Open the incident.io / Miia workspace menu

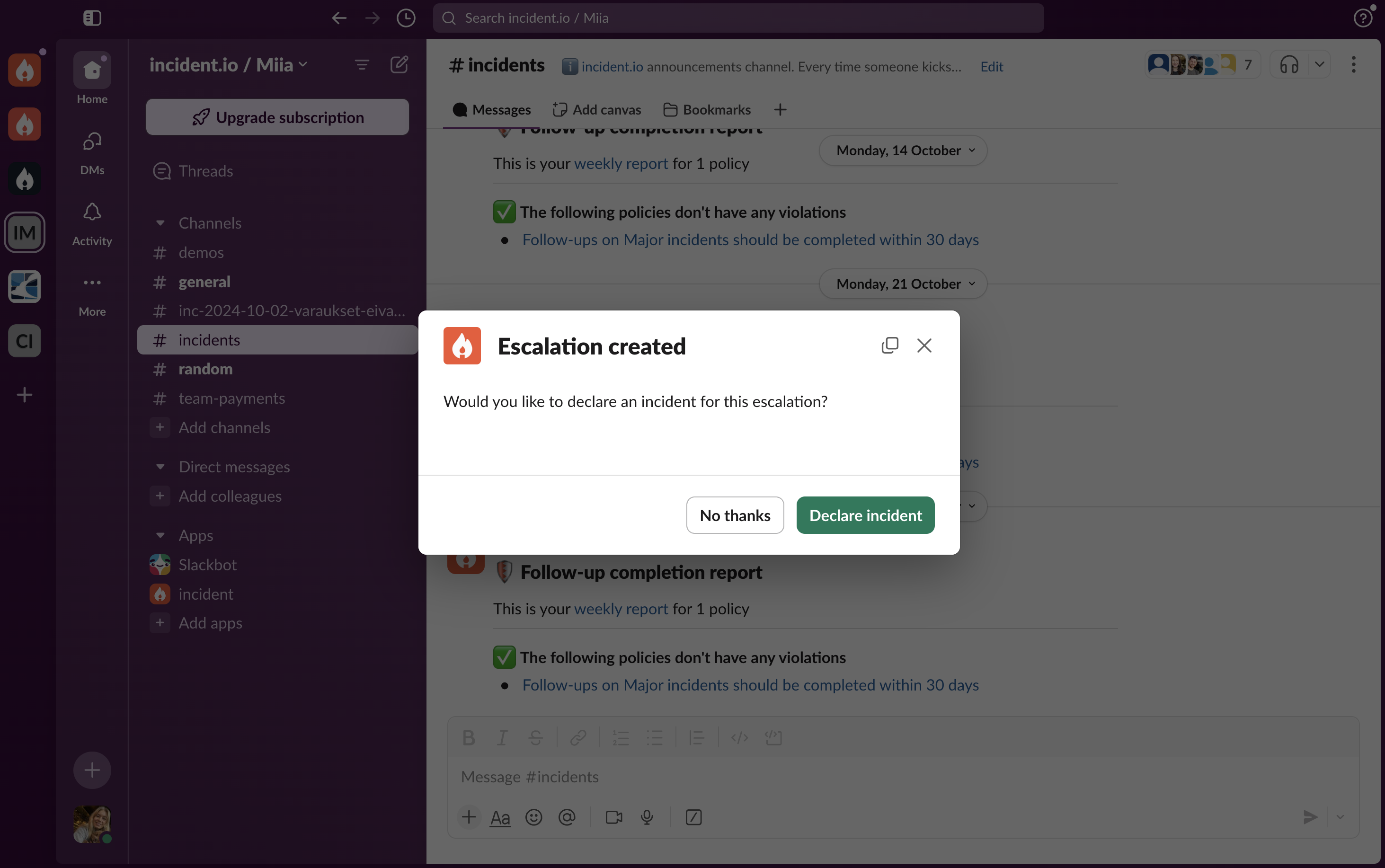[228, 65]
